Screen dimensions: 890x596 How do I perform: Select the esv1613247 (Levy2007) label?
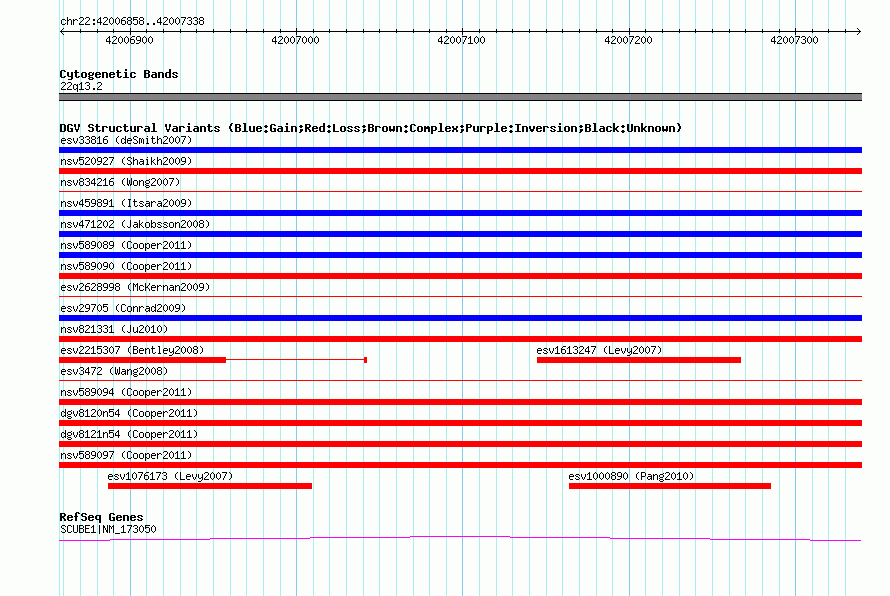pos(599,350)
